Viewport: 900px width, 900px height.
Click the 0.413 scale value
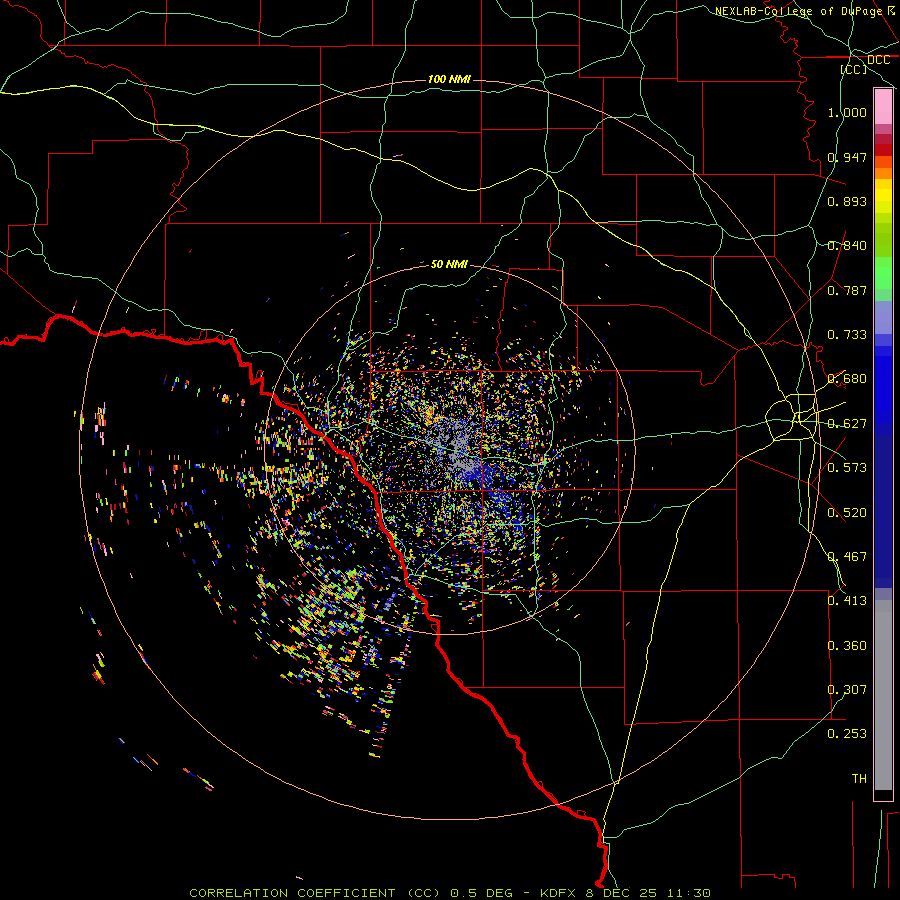coord(847,601)
